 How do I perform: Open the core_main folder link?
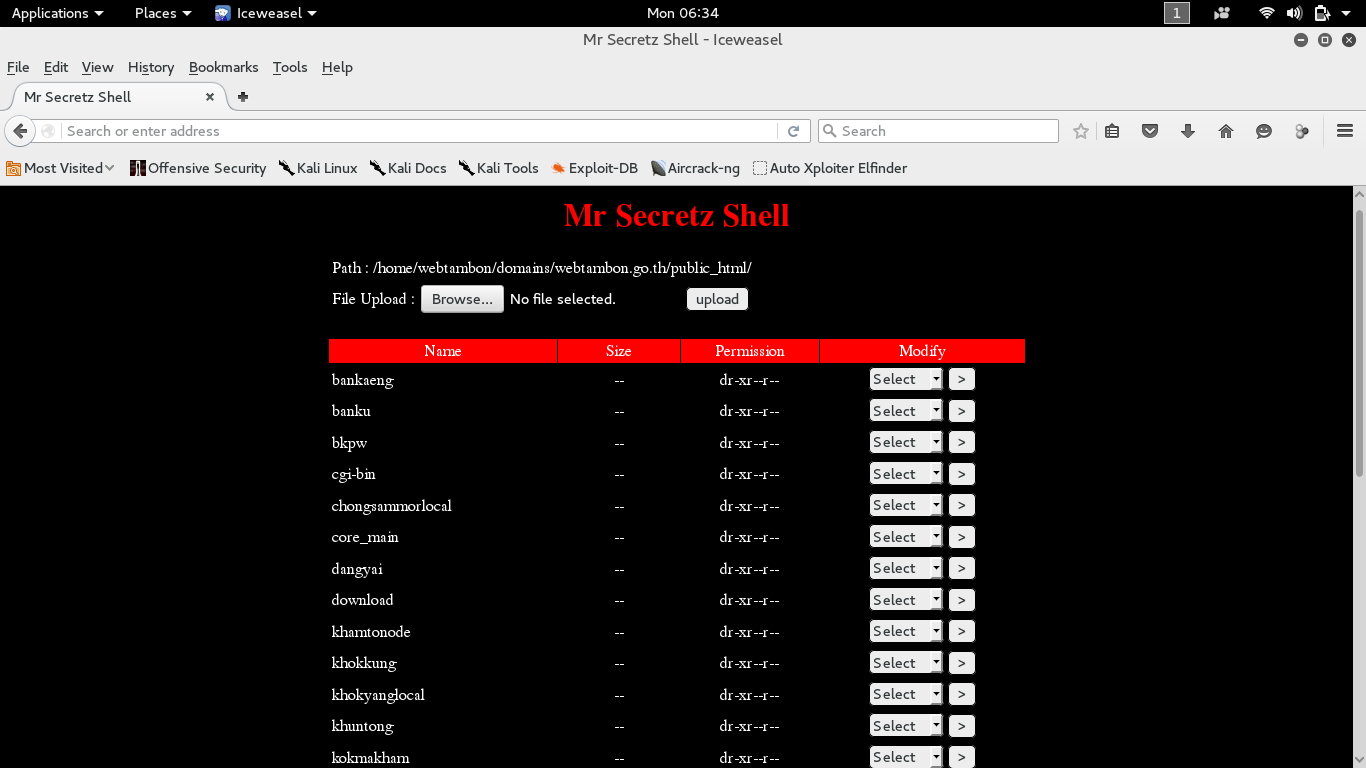click(x=365, y=537)
